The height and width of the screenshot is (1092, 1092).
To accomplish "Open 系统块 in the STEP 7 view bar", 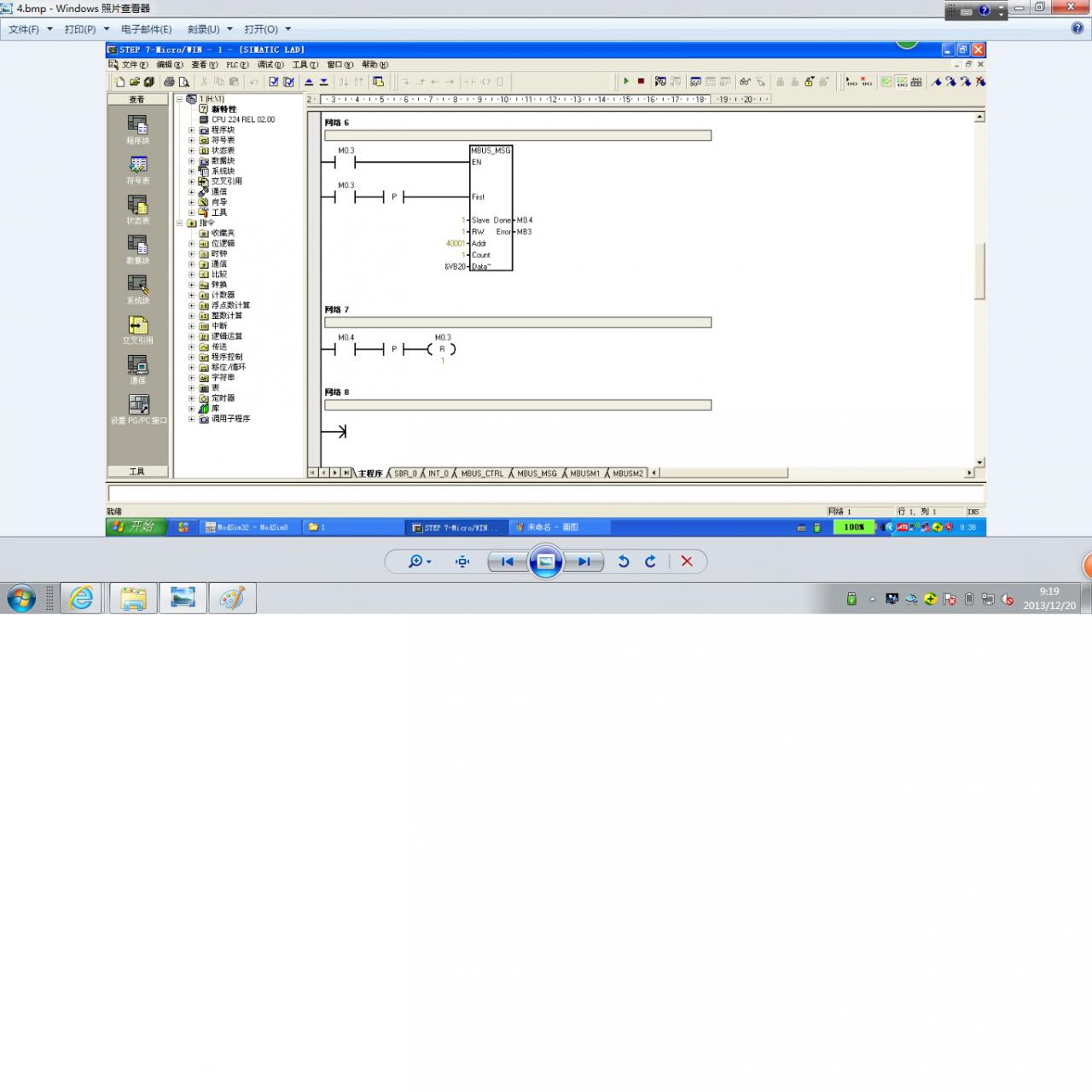I will [137, 289].
